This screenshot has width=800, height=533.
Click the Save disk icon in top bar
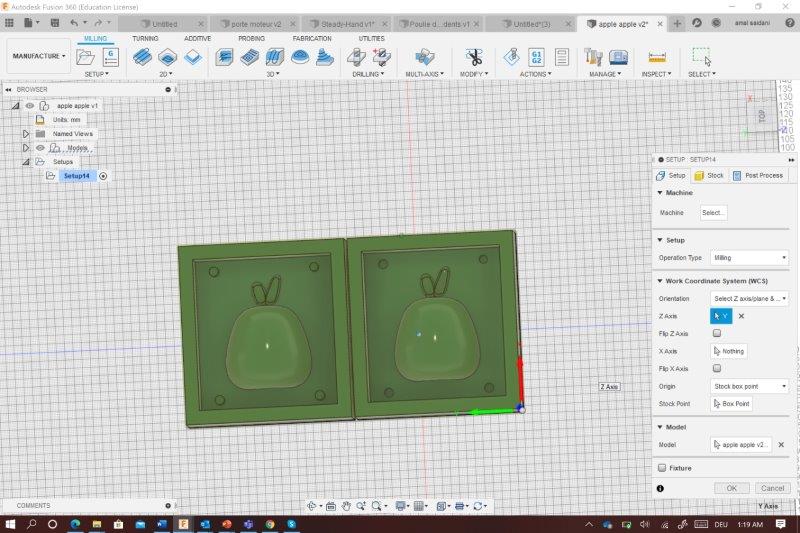coord(55,23)
